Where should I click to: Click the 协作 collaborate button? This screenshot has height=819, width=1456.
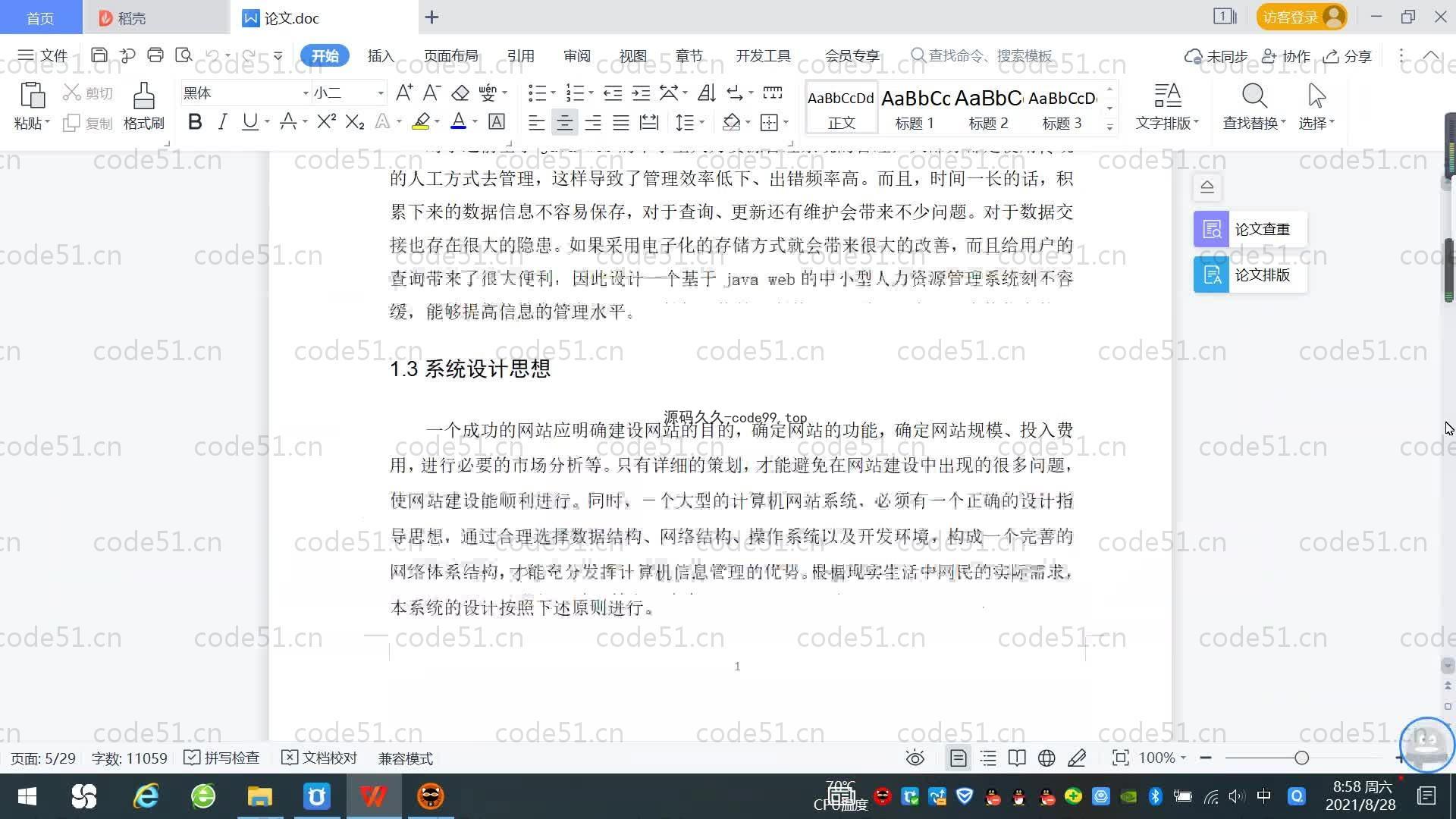[x=1286, y=56]
